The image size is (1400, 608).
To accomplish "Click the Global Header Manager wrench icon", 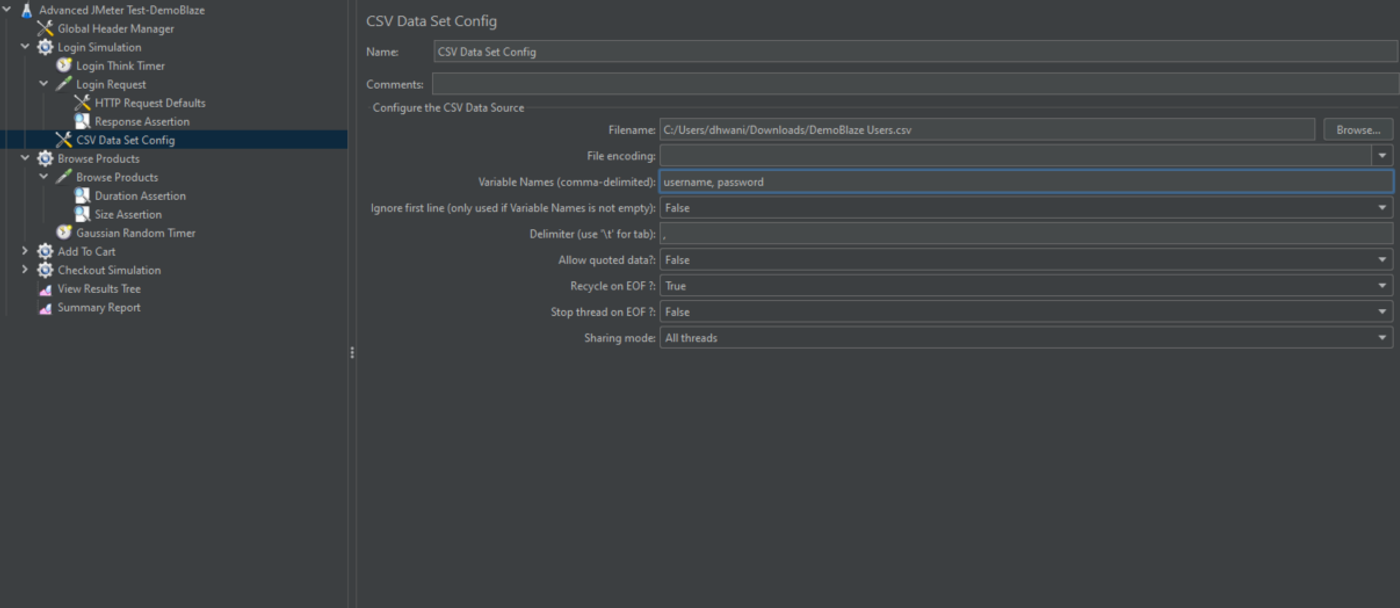I will click(x=45, y=28).
